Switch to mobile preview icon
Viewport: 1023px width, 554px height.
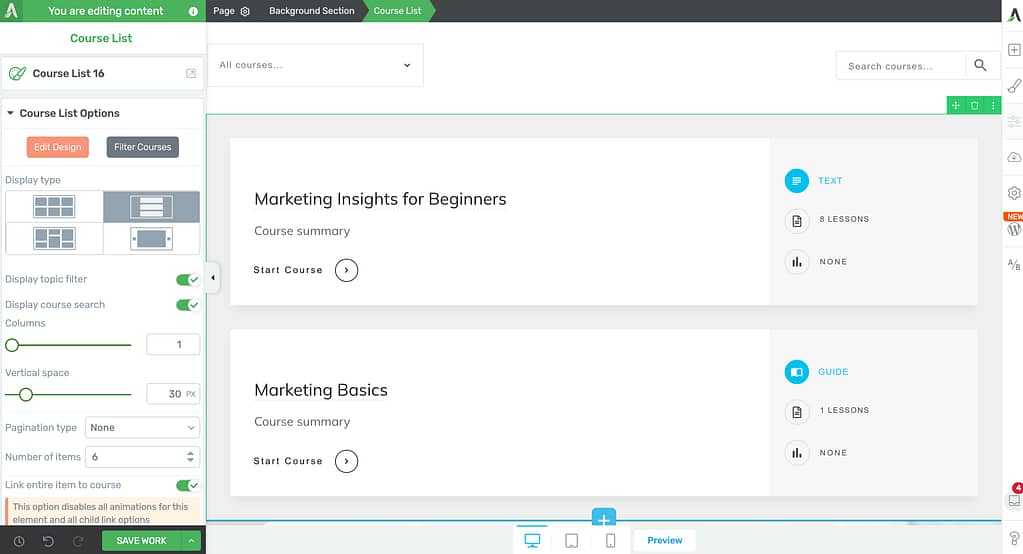click(x=611, y=540)
